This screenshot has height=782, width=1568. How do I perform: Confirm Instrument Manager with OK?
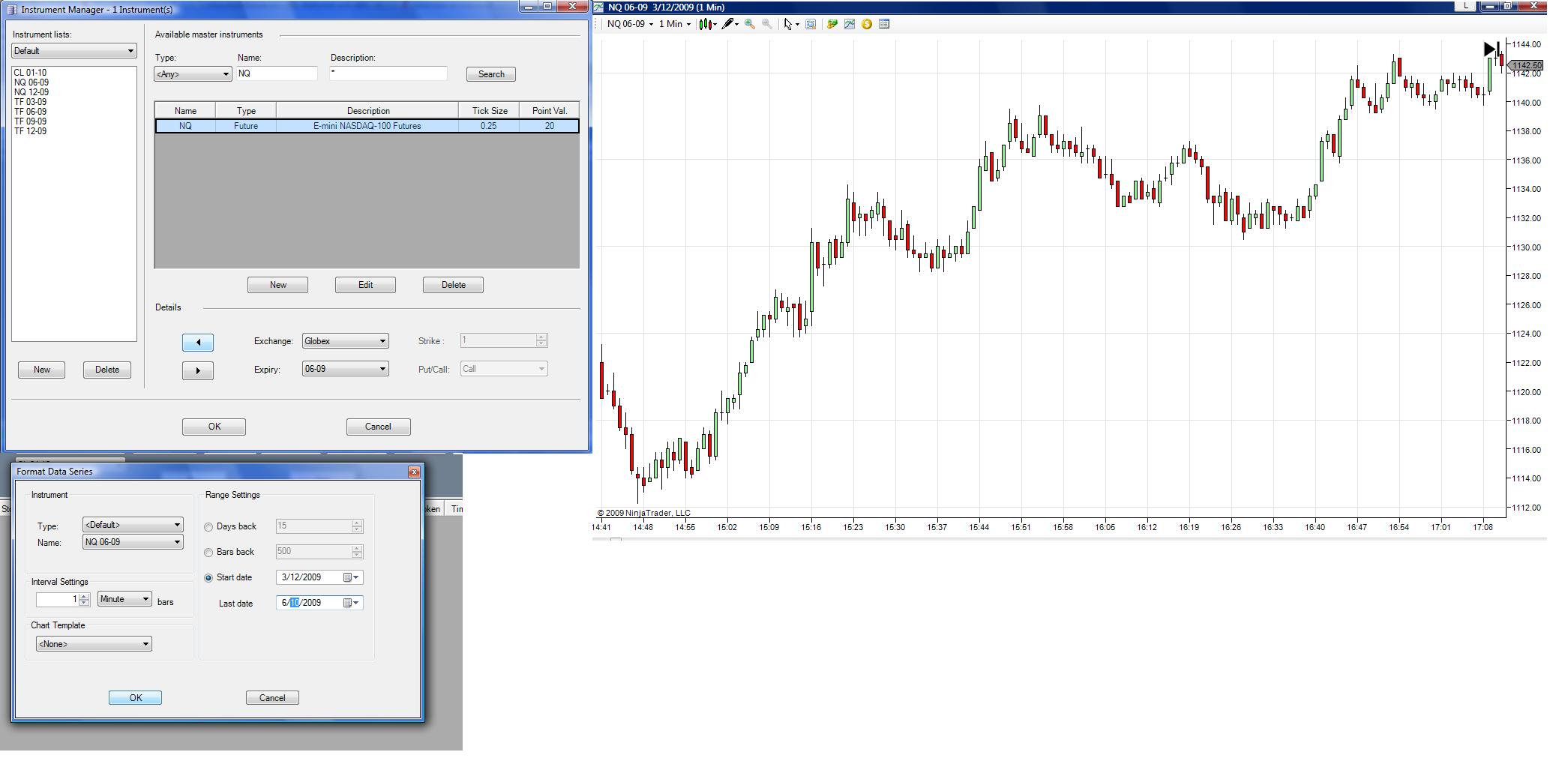(x=214, y=427)
